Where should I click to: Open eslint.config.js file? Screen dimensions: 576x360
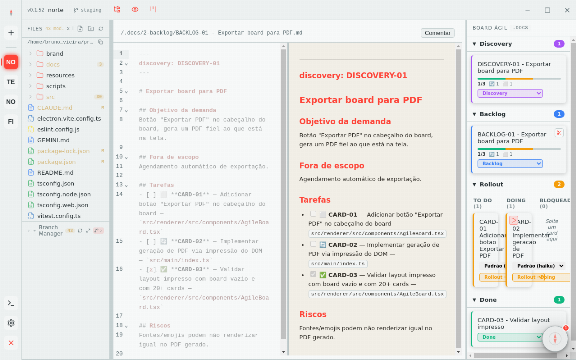click(58, 129)
